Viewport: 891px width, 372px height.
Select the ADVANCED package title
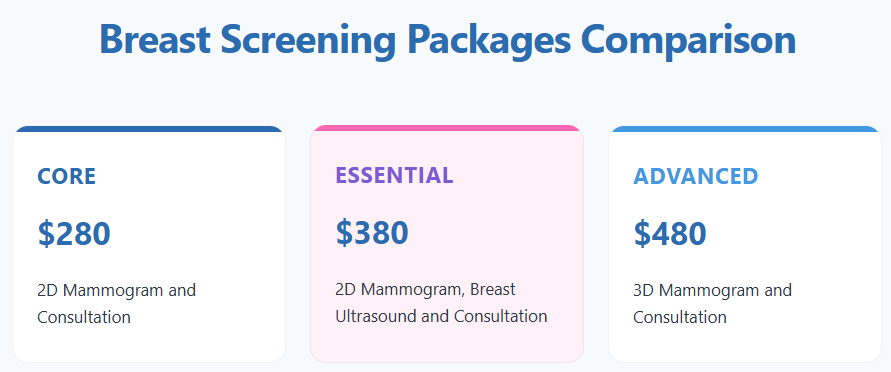(x=696, y=177)
